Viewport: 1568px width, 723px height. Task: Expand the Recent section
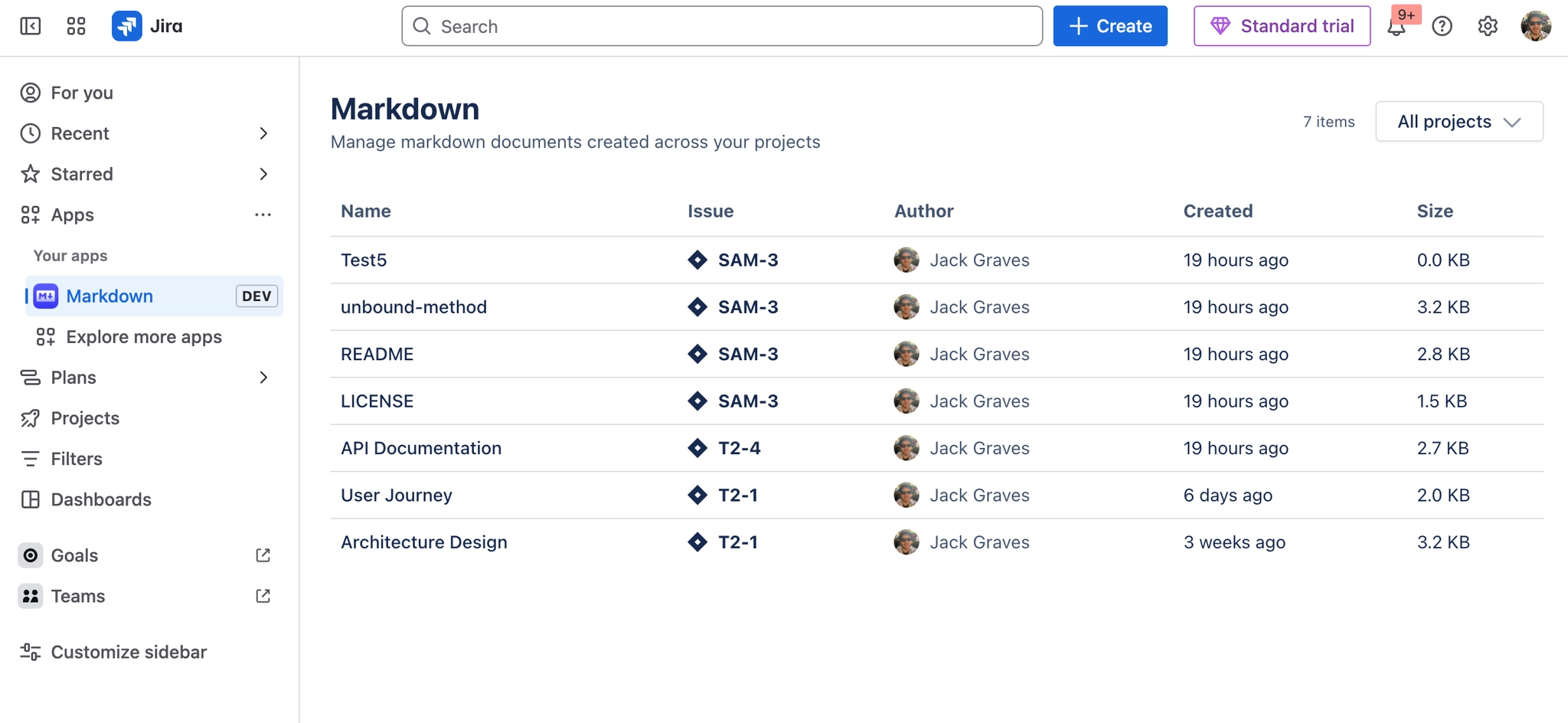263,133
